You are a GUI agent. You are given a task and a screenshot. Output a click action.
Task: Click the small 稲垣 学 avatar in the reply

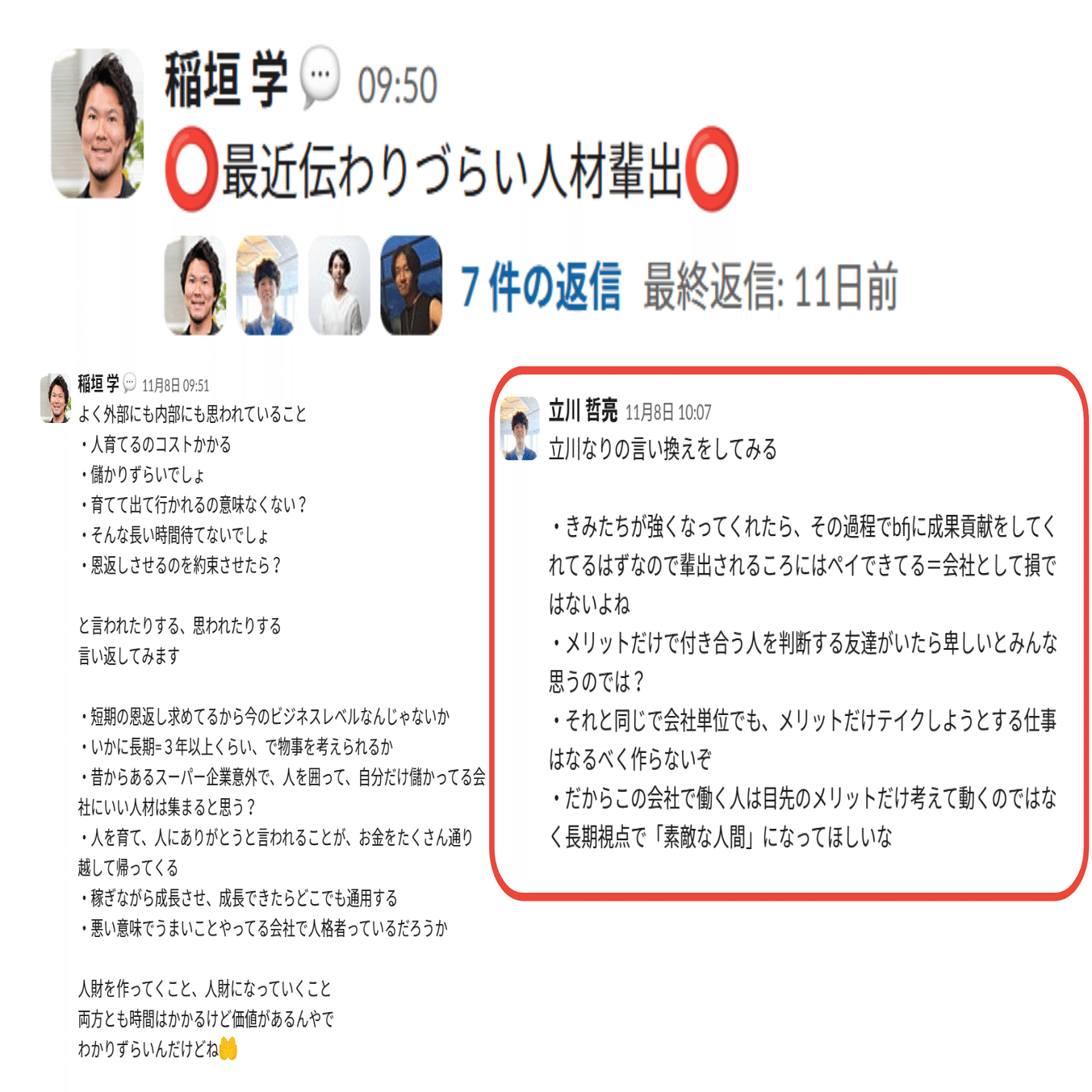point(55,398)
